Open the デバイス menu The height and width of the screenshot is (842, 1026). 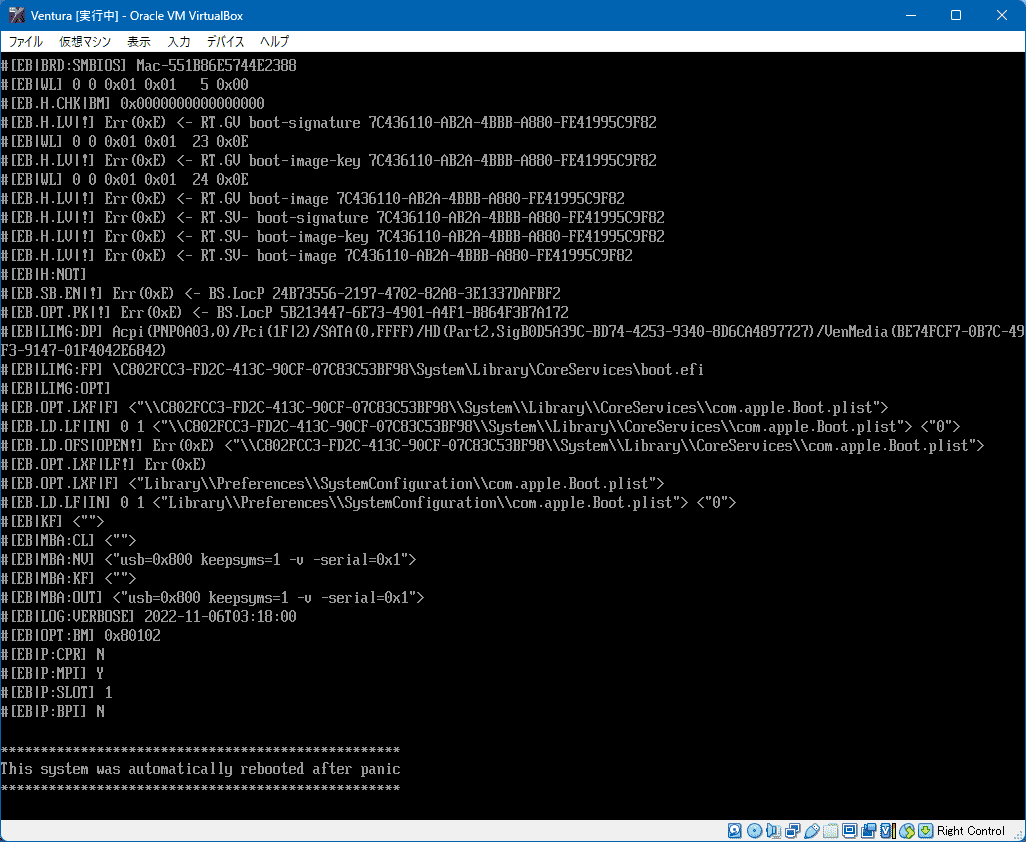[225, 42]
